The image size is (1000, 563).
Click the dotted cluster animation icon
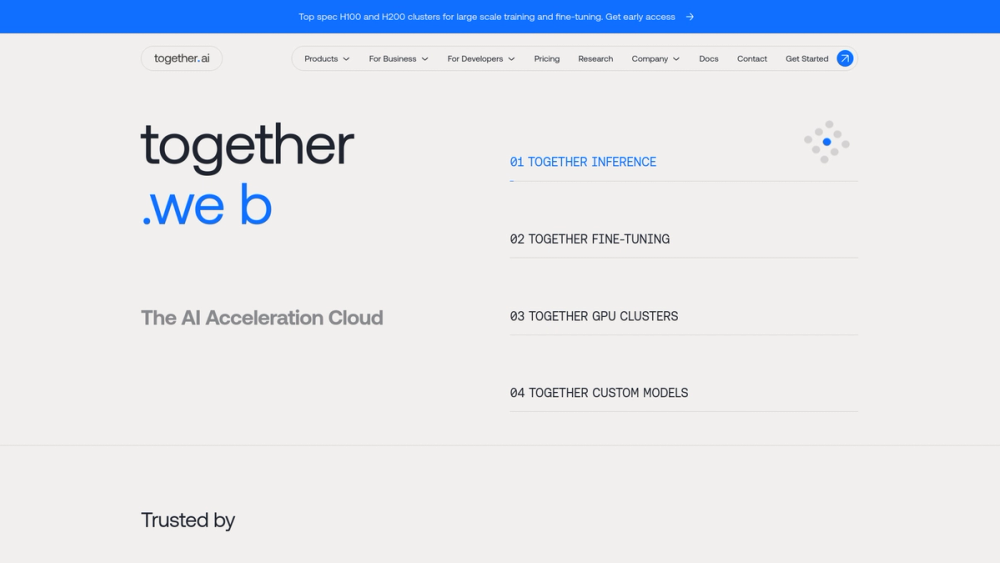[827, 142]
